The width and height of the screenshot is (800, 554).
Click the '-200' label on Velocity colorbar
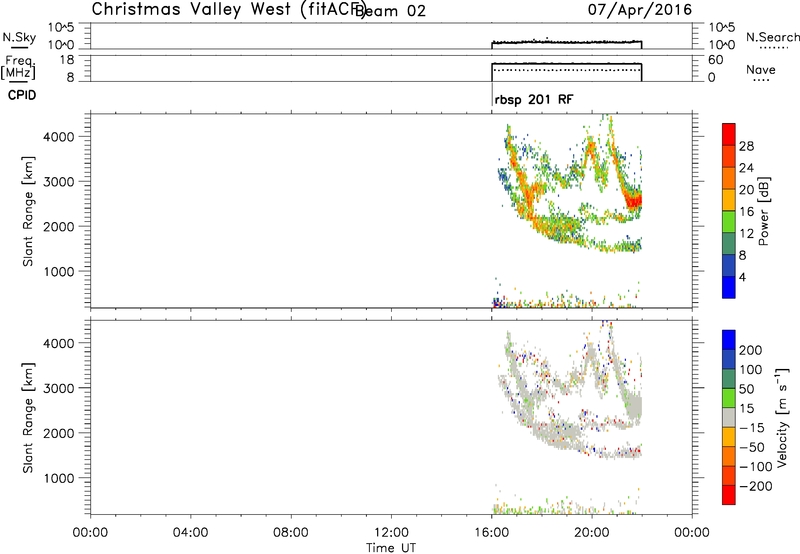click(754, 486)
